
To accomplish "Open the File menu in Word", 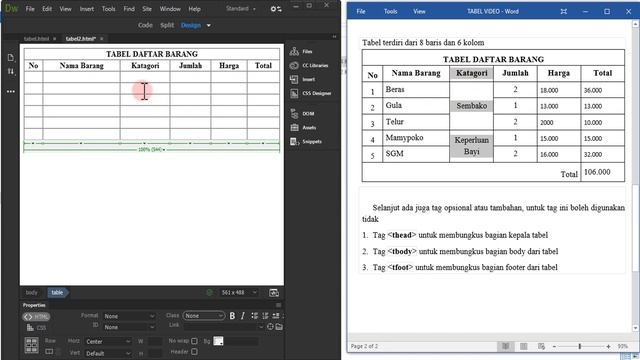I will pyautogui.click(x=361, y=11).
